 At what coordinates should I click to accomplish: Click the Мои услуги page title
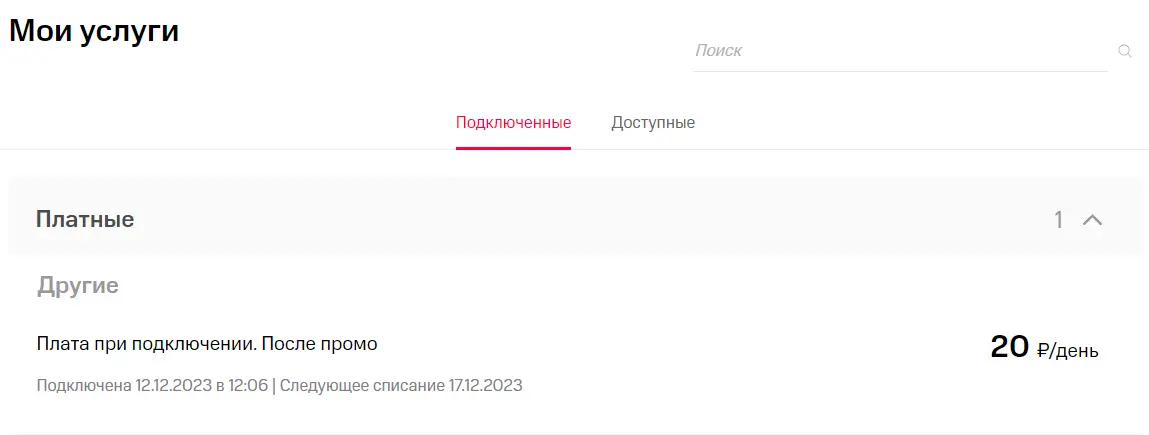94,31
